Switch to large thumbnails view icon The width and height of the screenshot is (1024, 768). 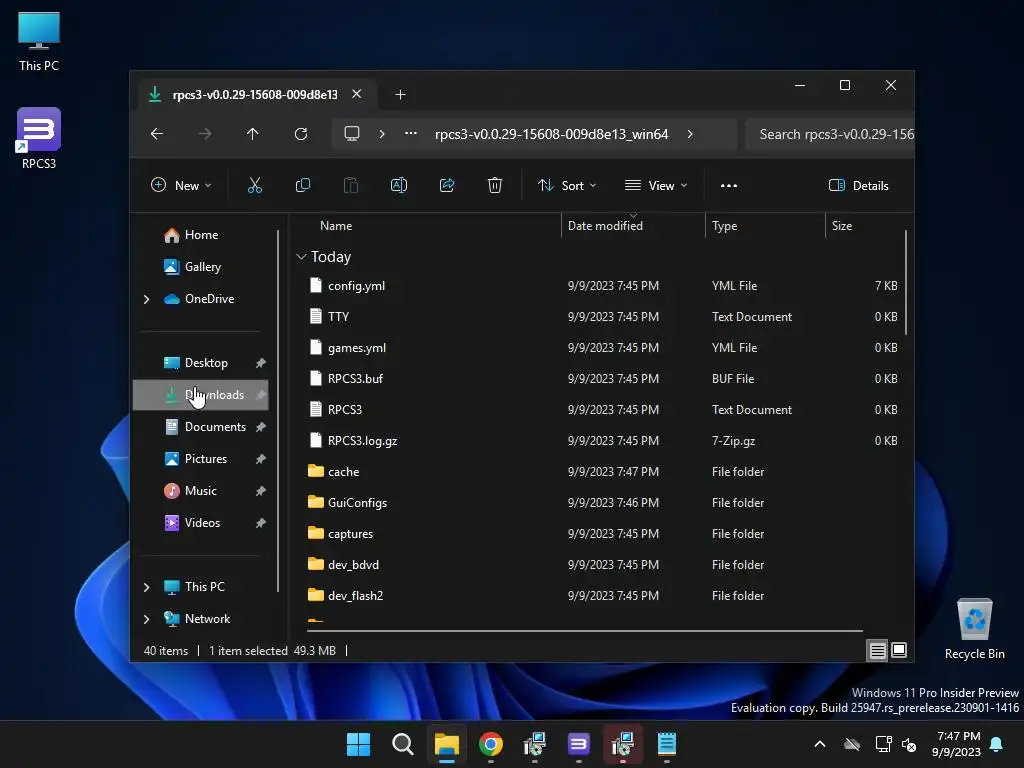[899, 650]
